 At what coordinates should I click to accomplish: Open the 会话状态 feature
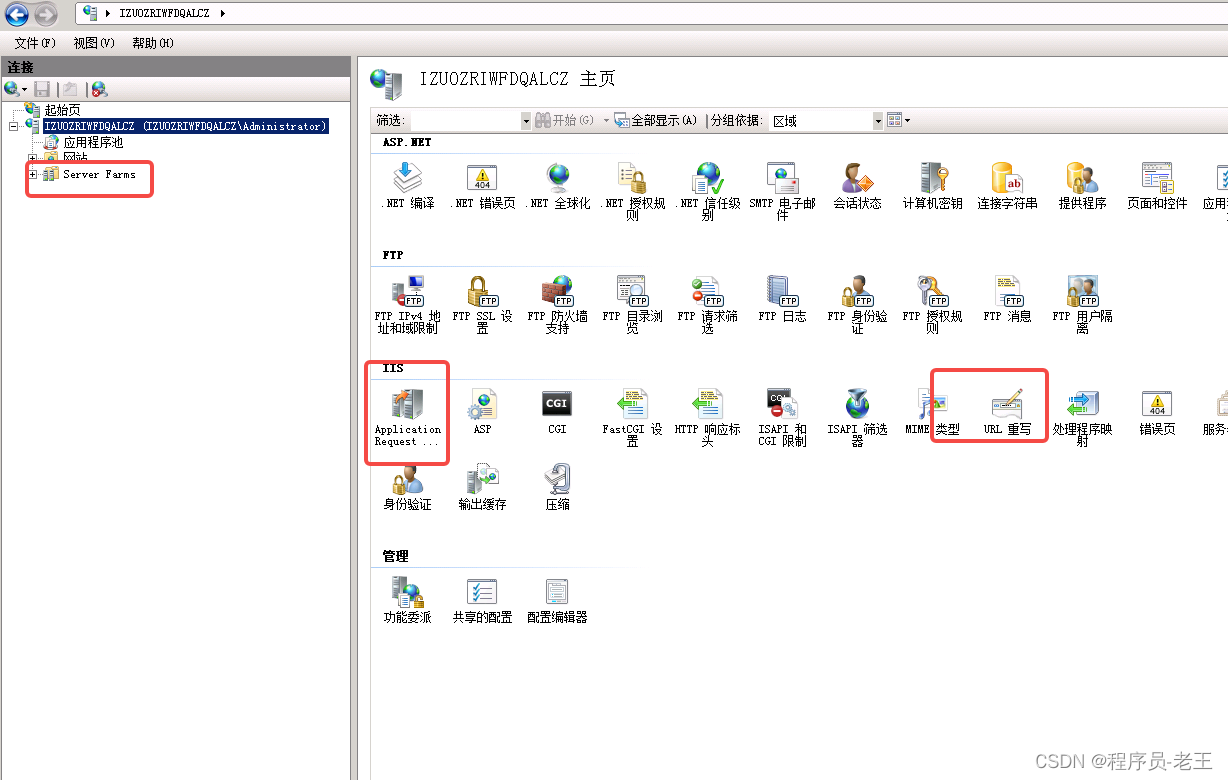pyautogui.click(x=857, y=186)
